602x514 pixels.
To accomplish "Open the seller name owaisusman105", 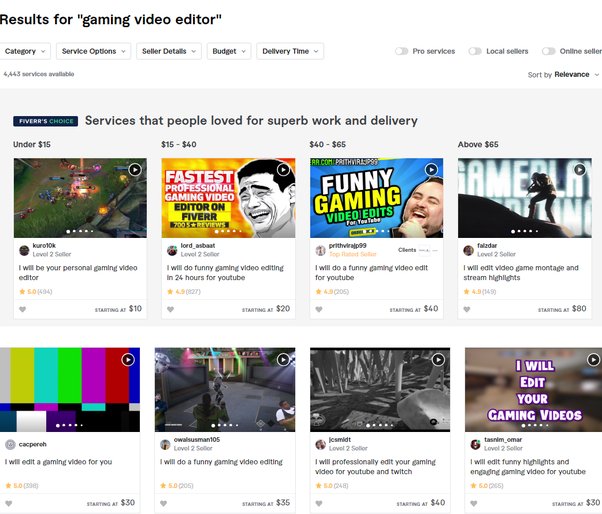I will tap(197, 440).
